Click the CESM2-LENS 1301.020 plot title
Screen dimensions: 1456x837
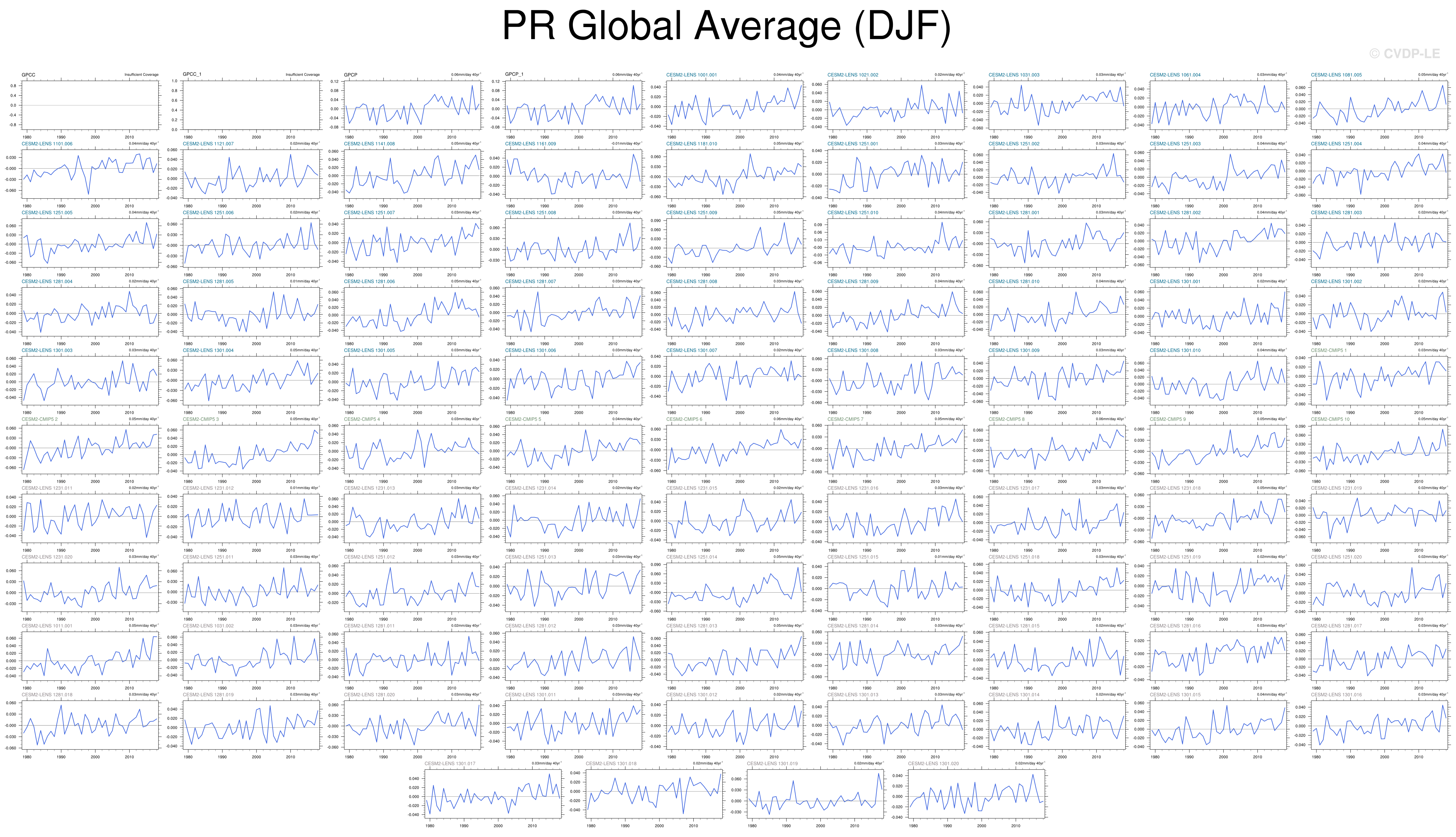[x=934, y=763]
